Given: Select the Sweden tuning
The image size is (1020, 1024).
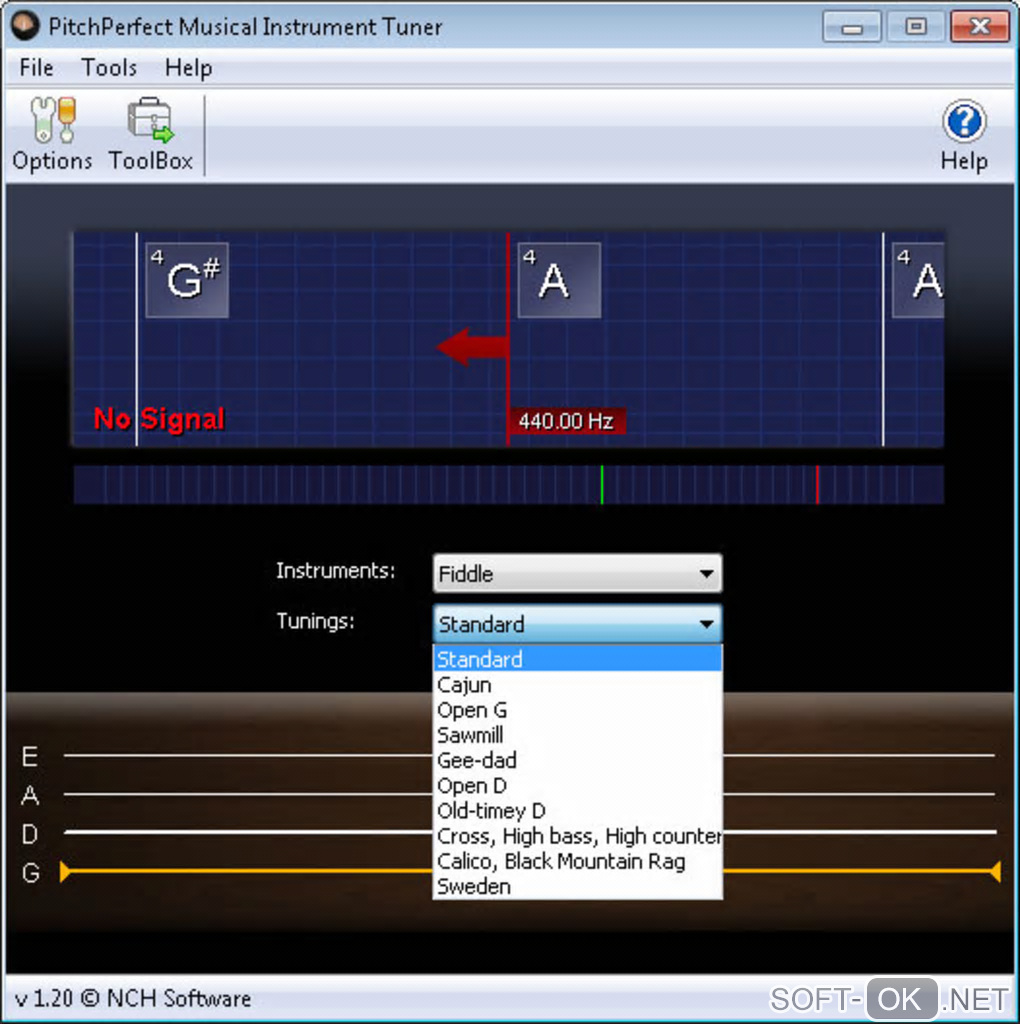Looking at the screenshot, I should click(x=578, y=886).
